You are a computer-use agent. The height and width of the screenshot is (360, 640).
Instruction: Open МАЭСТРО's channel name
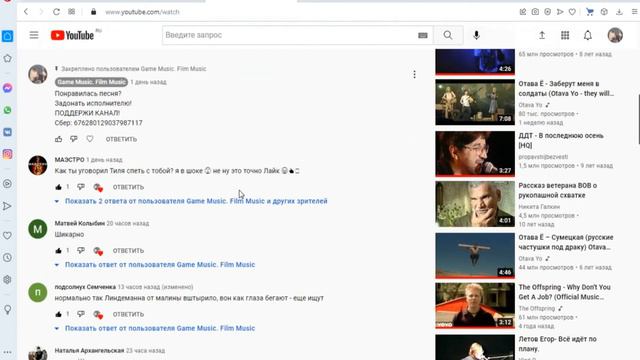point(69,160)
